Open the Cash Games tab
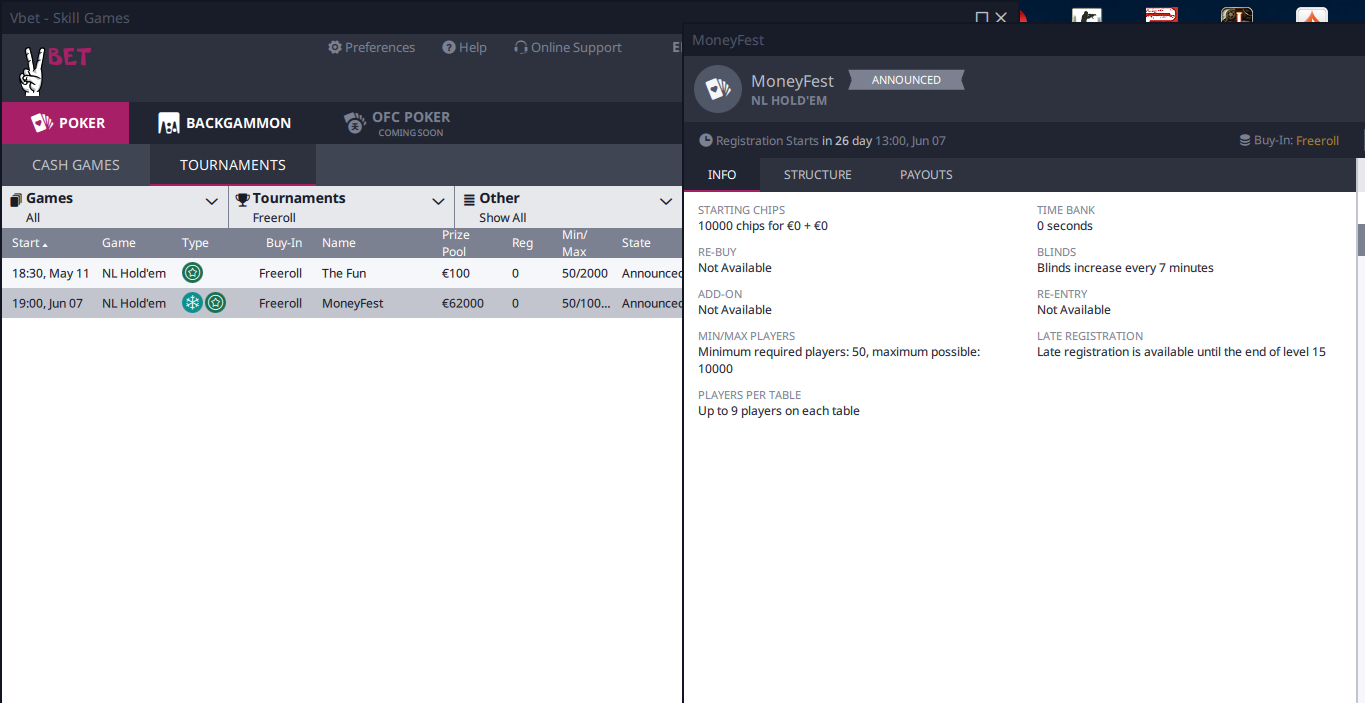The image size is (1365, 703). pyautogui.click(x=76, y=165)
